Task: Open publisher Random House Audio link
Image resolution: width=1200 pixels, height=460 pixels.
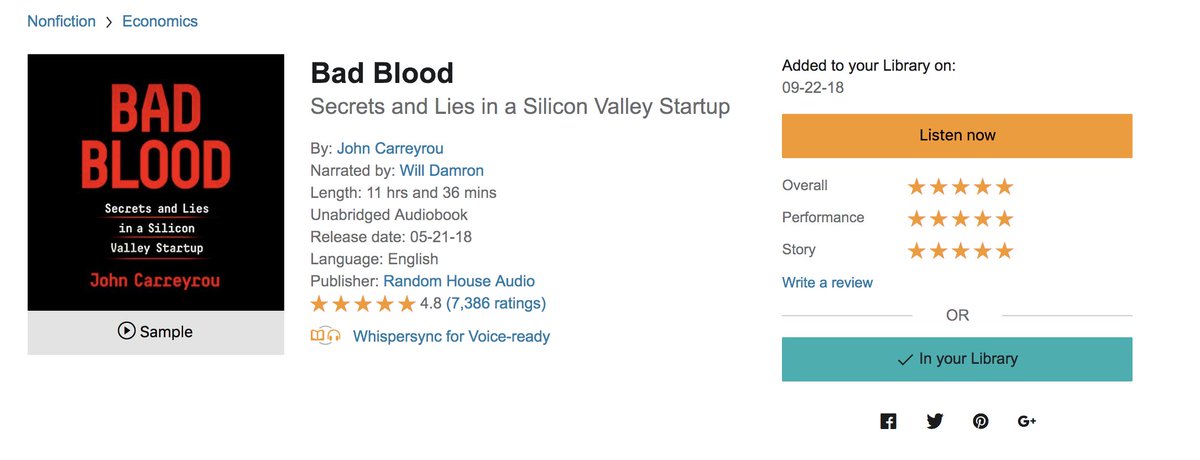Action: (x=459, y=281)
